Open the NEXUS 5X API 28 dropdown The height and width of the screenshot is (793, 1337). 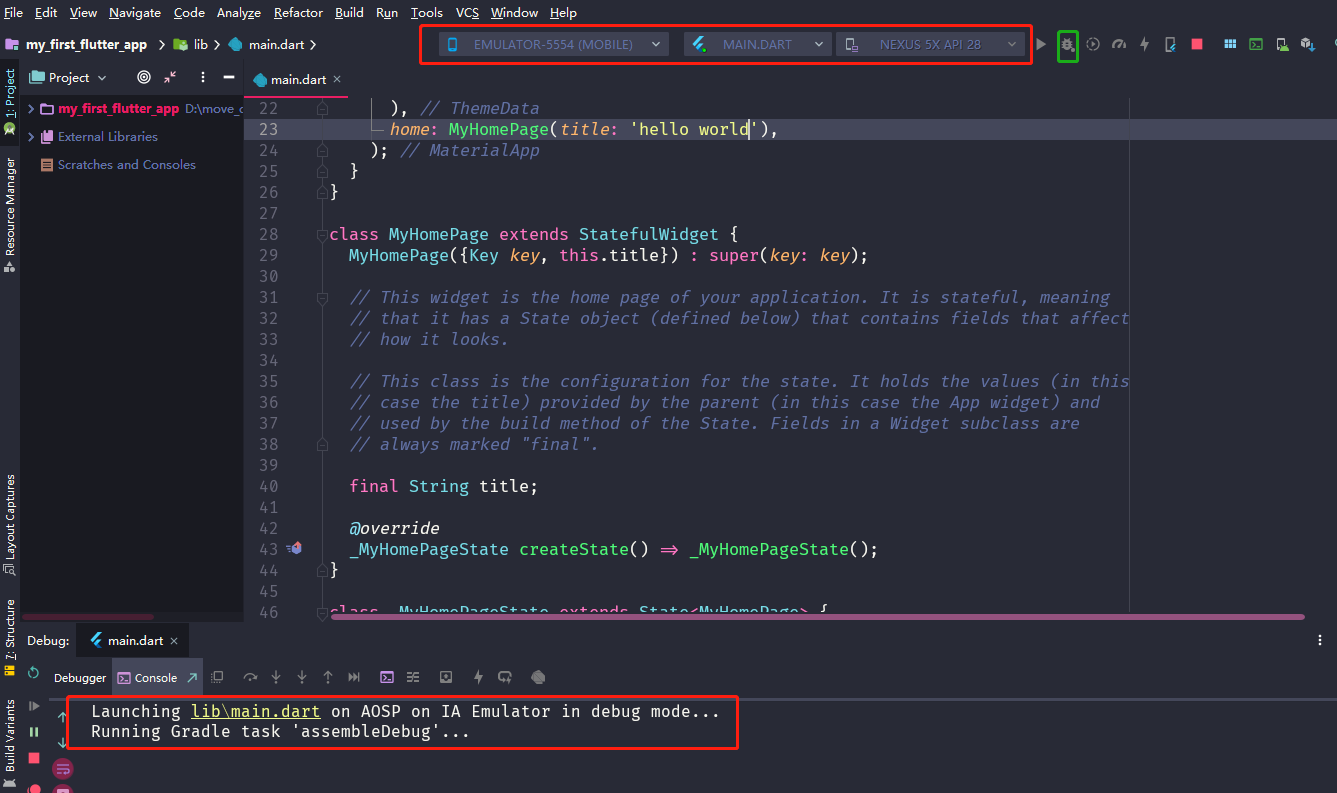tap(931, 44)
